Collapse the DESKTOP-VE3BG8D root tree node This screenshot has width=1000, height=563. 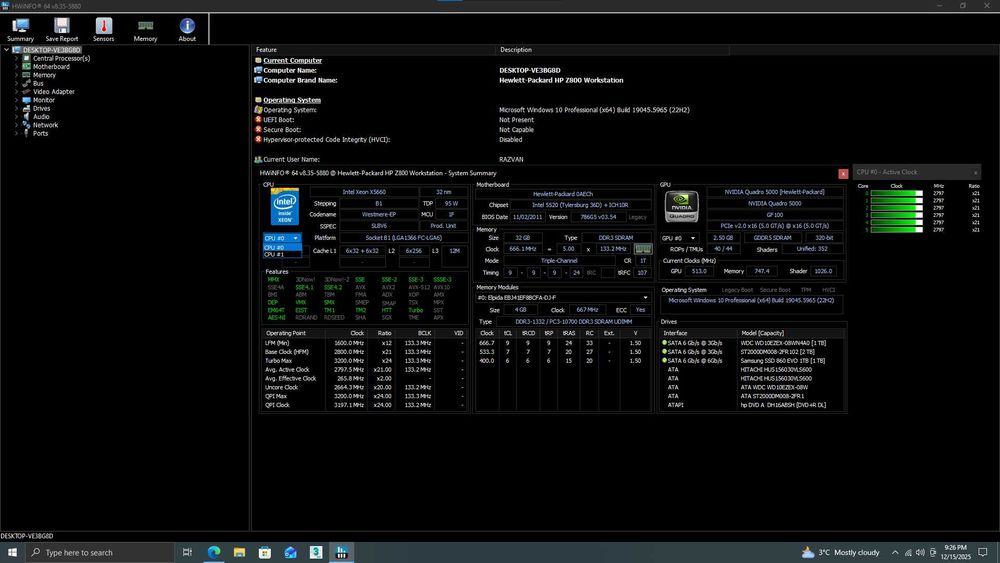coord(6,50)
